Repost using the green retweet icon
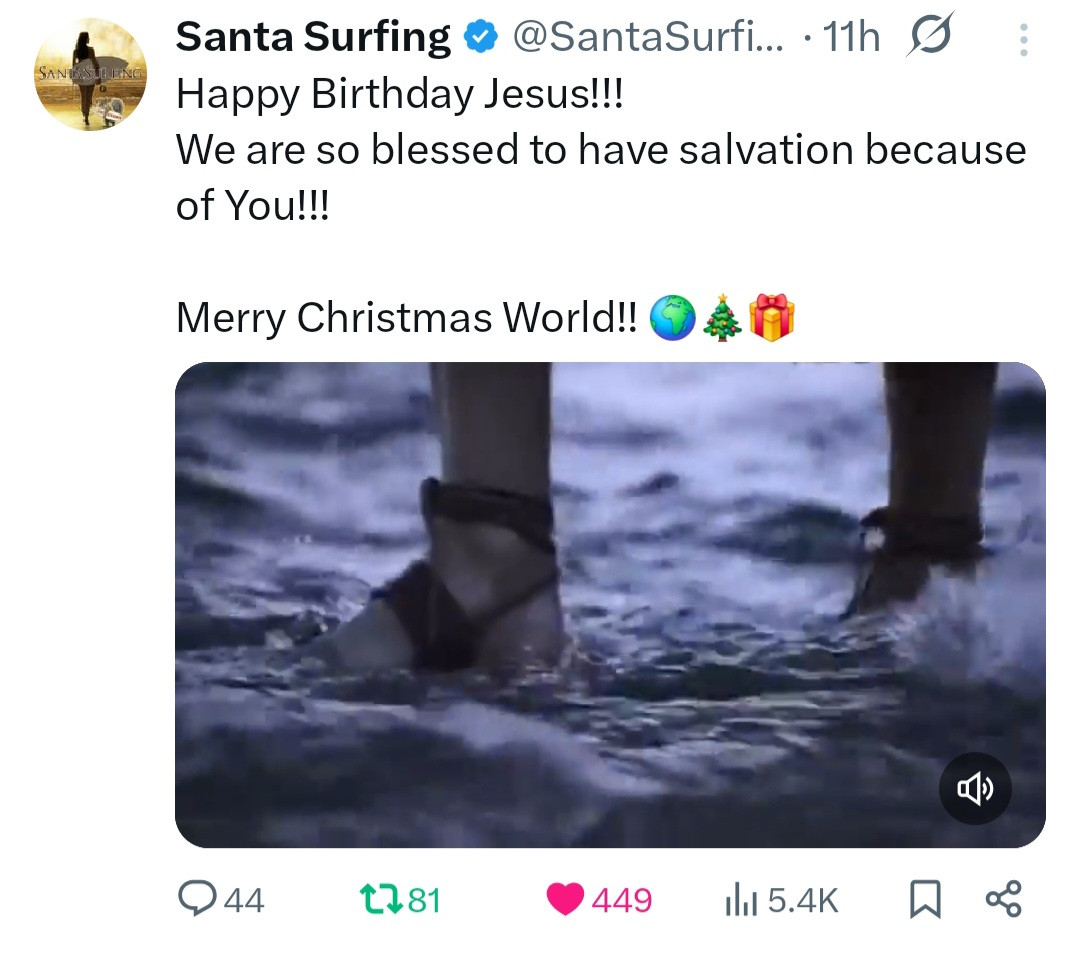1080x956 pixels. point(384,900)
